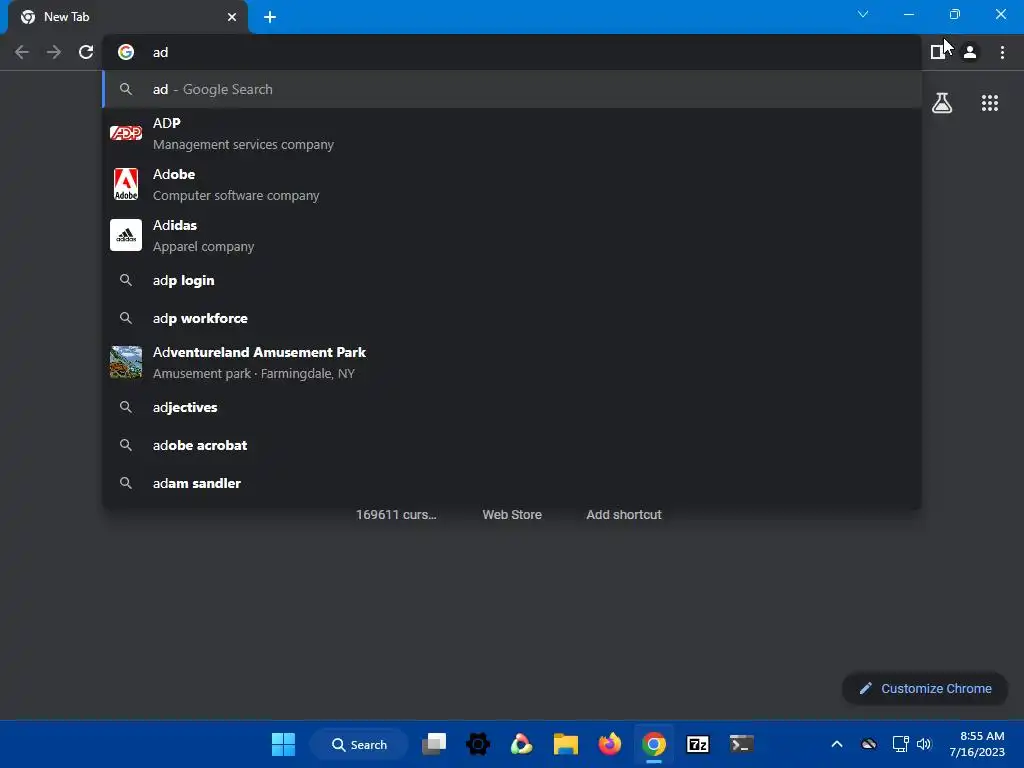Open the terminal app in taskbar
The image size is (1024, 768).
coord(741,744)
